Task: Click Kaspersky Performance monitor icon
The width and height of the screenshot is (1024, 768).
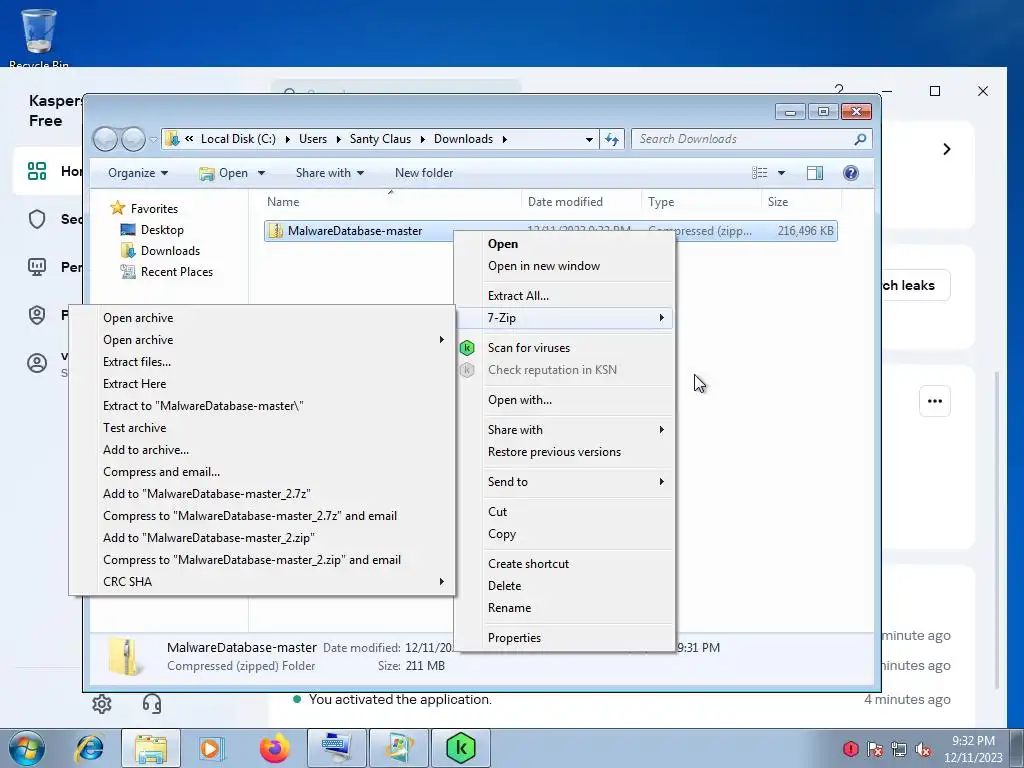Action: [37, 266]
